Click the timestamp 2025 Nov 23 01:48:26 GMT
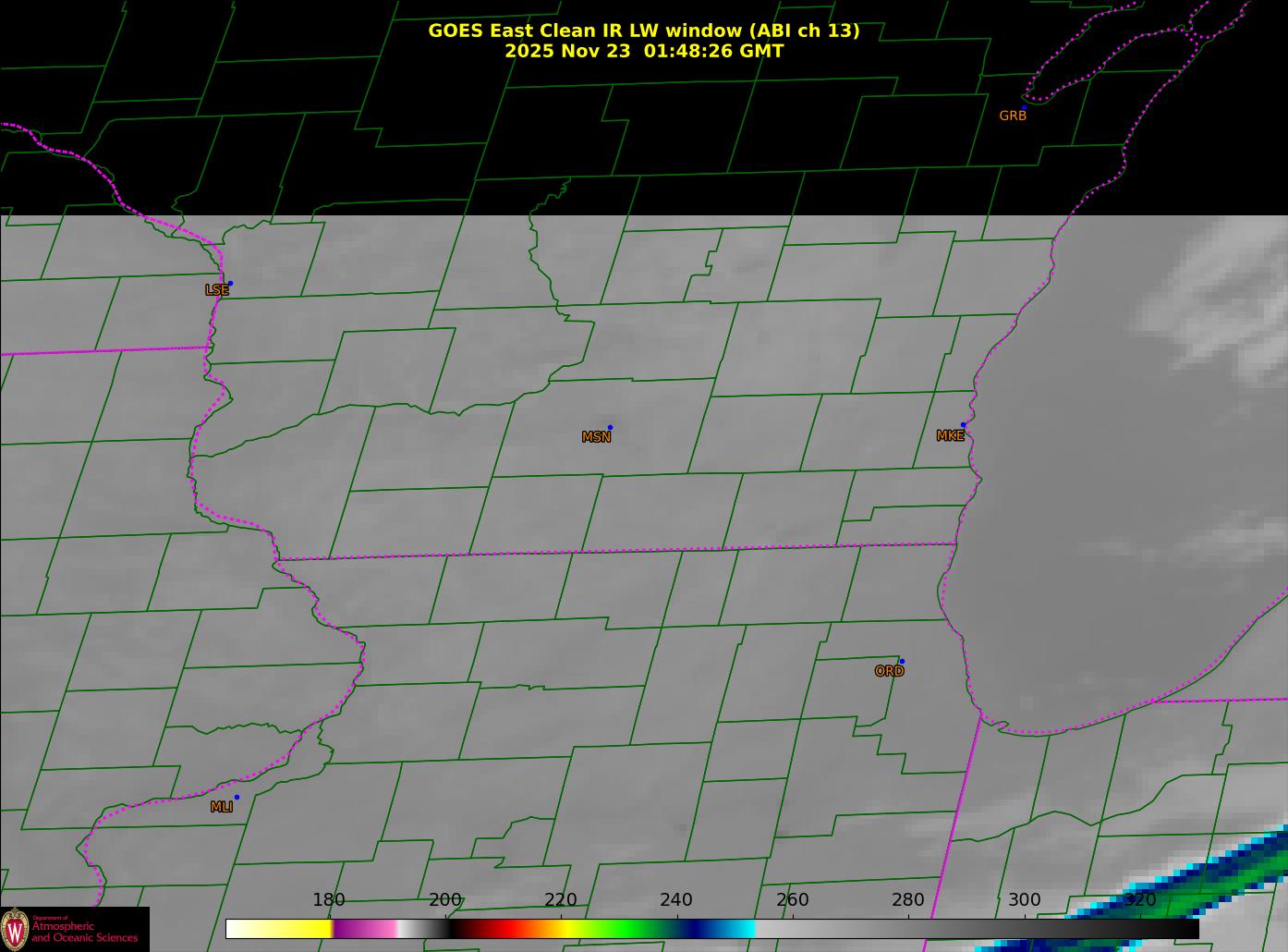1288x952 pixels. coord(644,51)
